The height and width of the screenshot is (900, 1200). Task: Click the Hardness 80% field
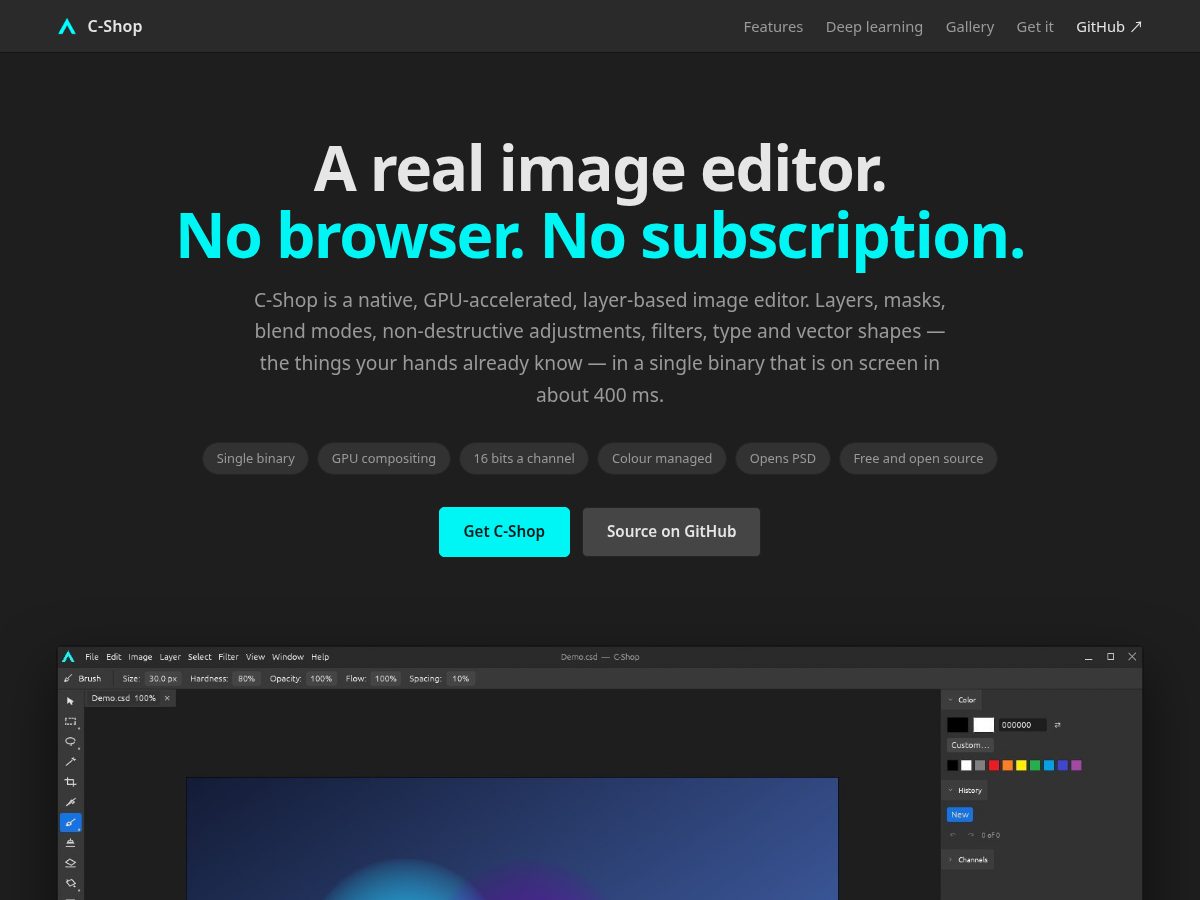[x=247, y=678]
